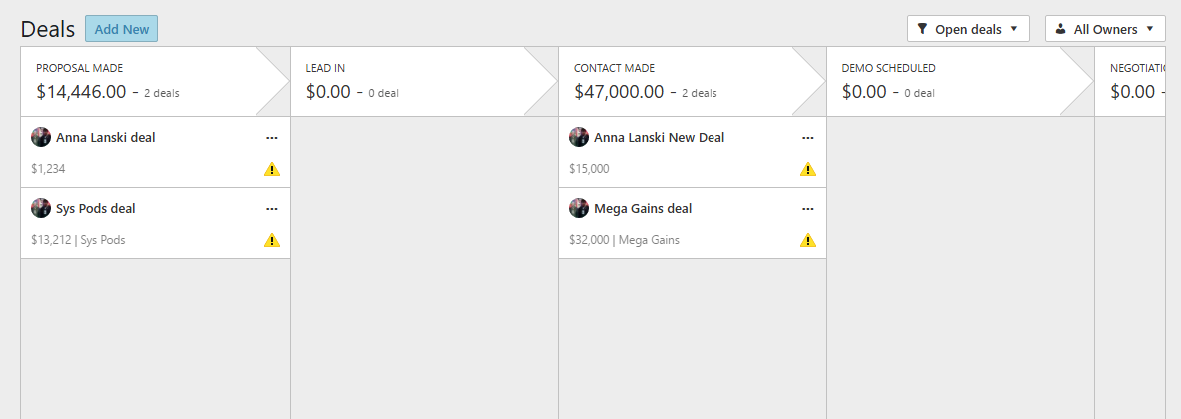Click the owner avatar on Mega Gains deal
Image resolution: width=1181 pixels, height=419 pixels.
(x=578, y=208)
